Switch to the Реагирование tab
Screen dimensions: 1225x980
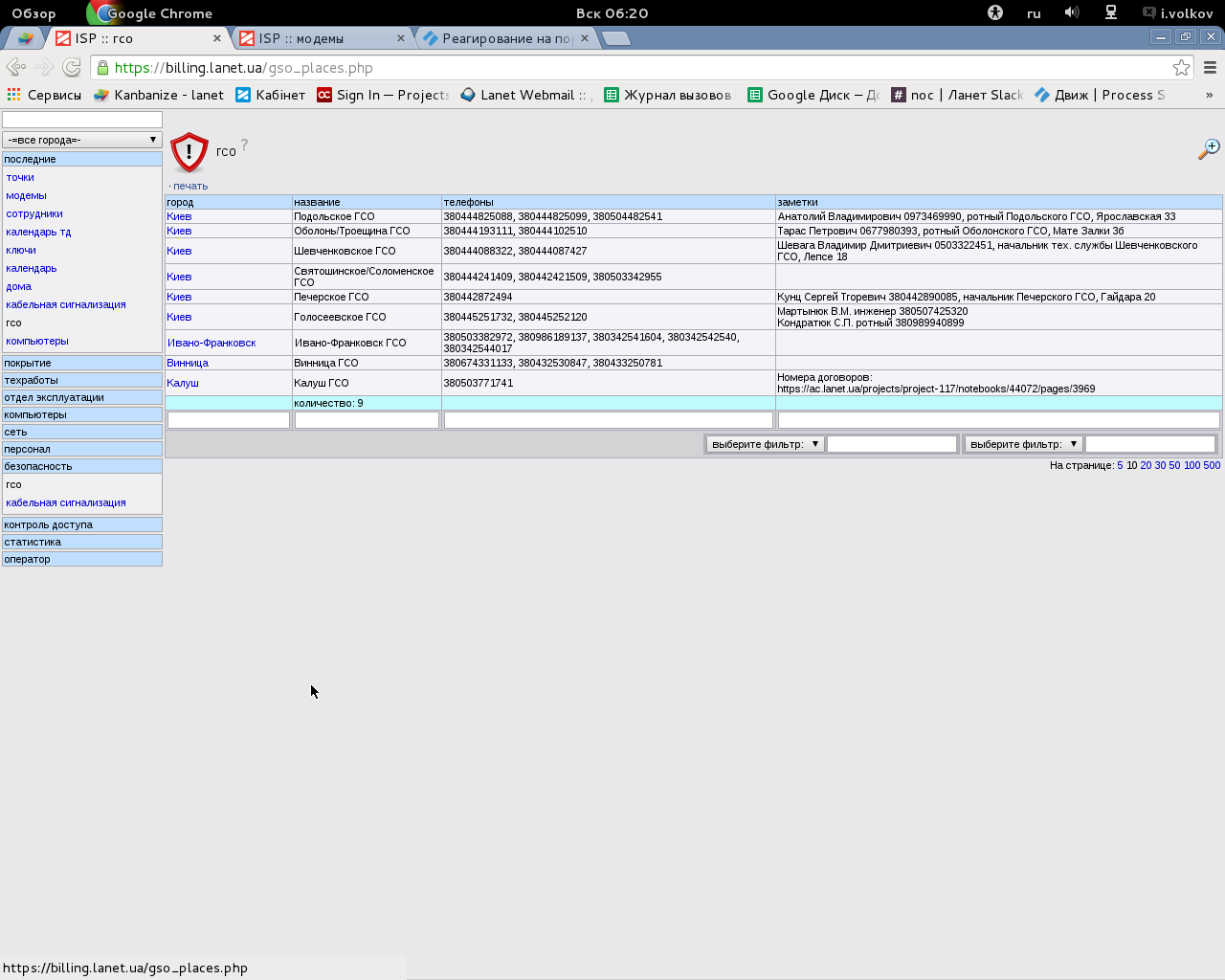tap(507, 38)
